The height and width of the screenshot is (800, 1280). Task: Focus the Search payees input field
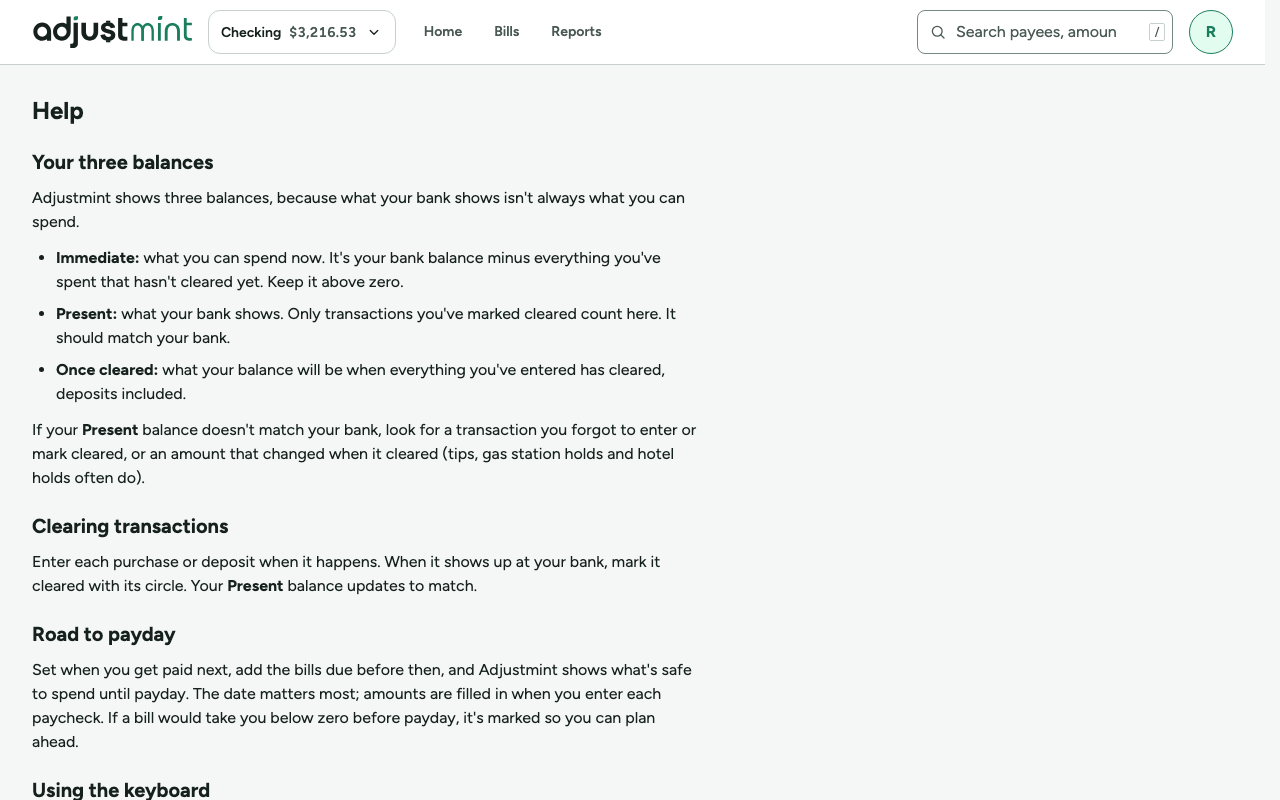[1044, 32]
